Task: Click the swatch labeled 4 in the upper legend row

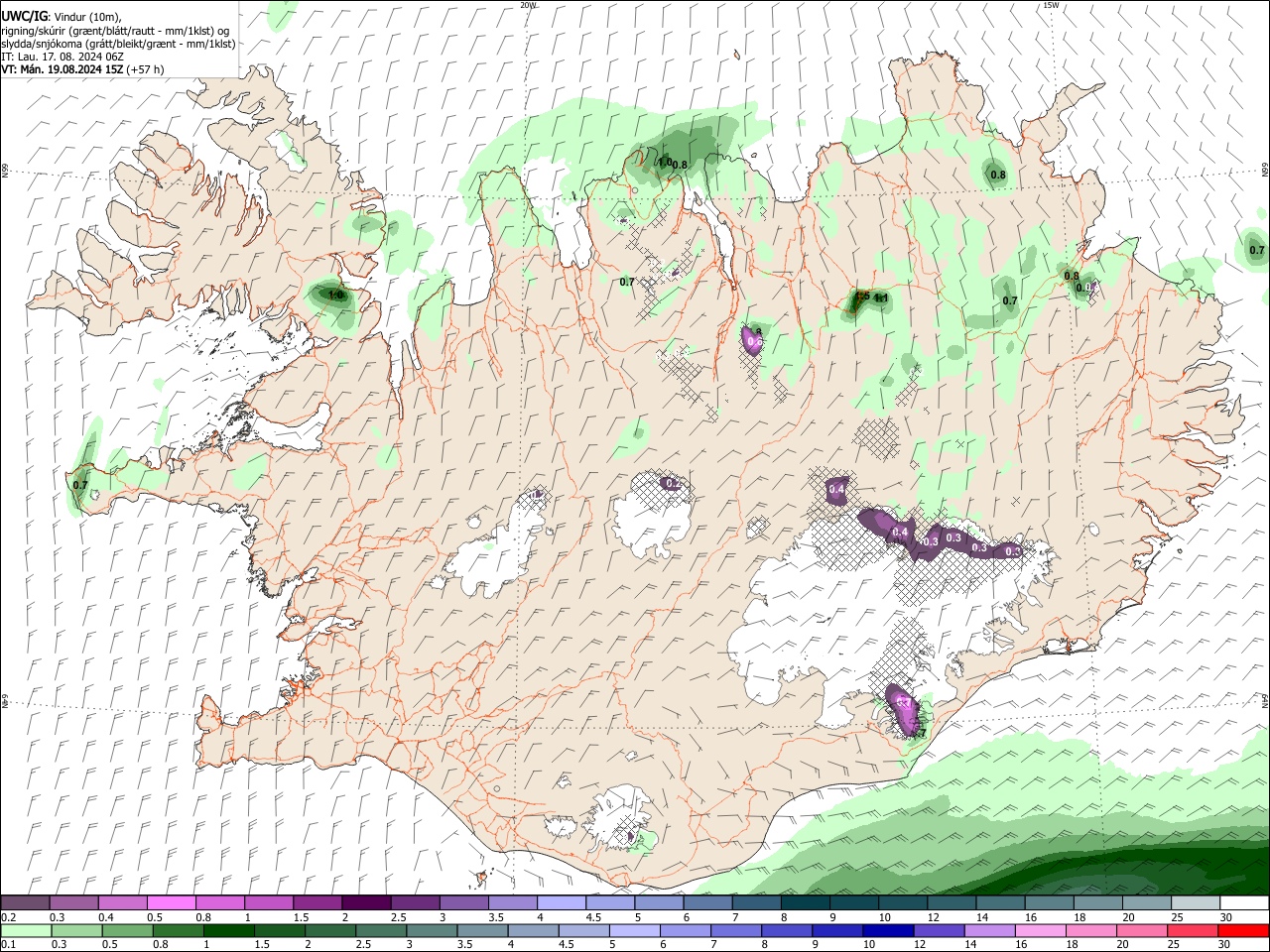Action: click(x=562, y=903)
